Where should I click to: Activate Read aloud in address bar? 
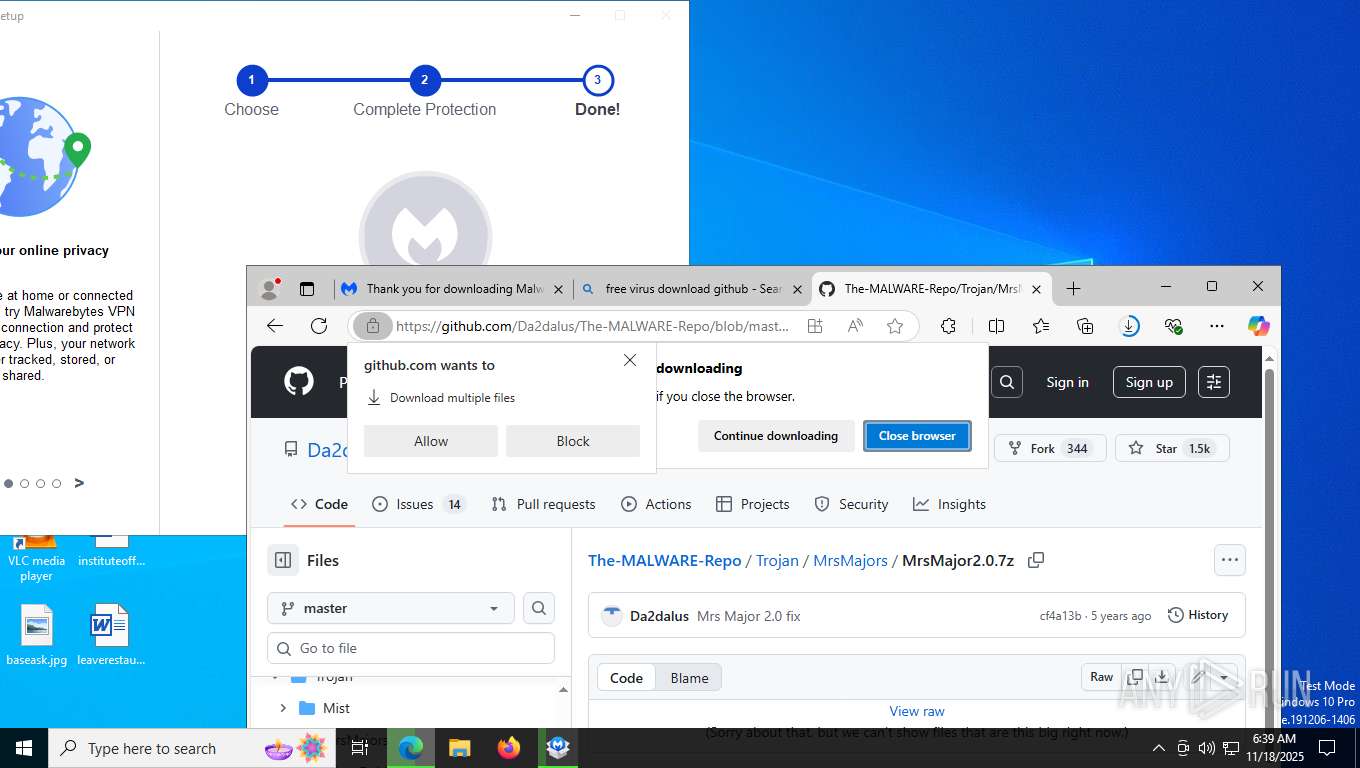[855, 326]
